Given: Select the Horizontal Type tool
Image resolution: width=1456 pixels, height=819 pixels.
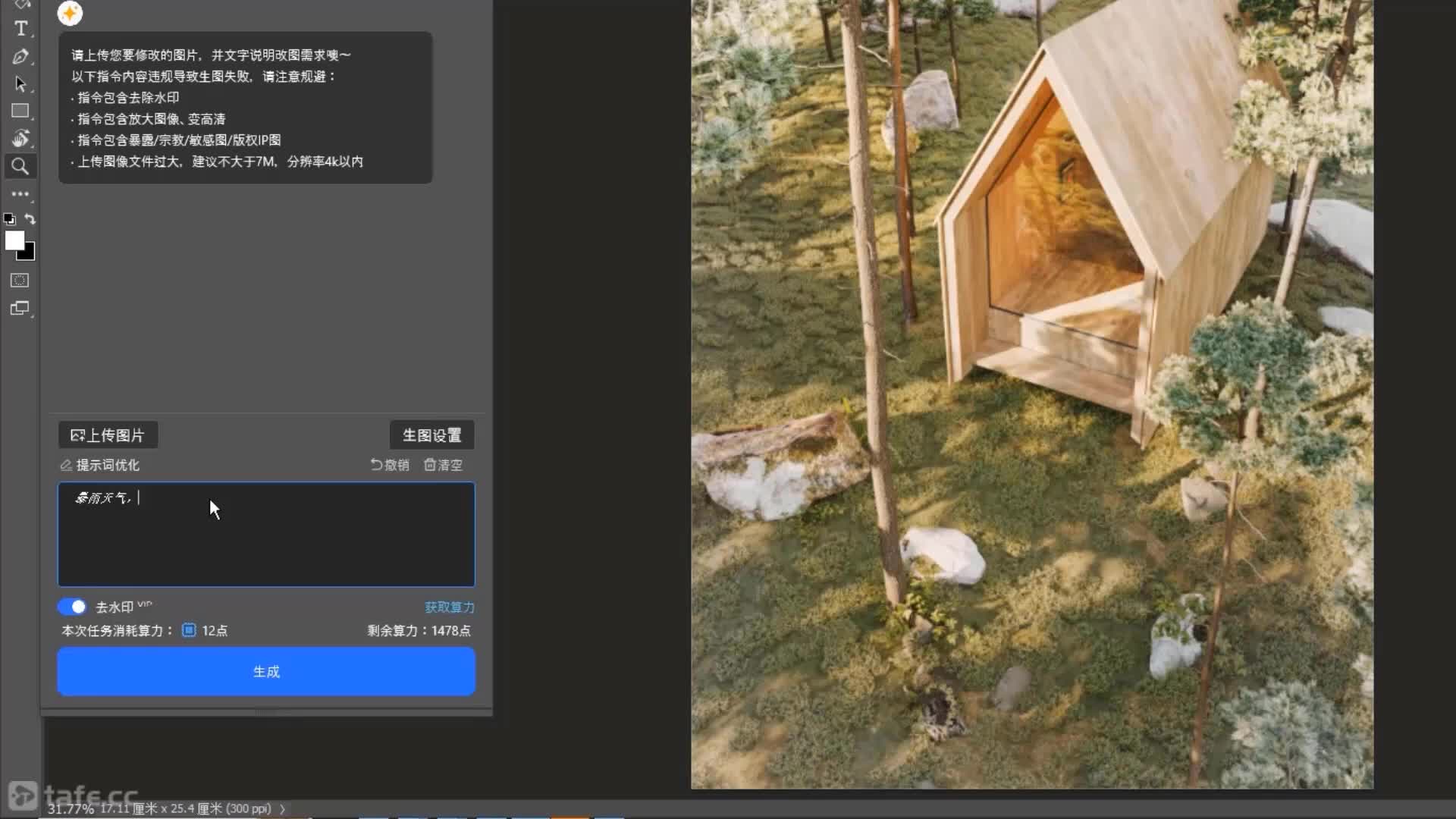Looking at the screenshot, I should (x=20, y=29).
